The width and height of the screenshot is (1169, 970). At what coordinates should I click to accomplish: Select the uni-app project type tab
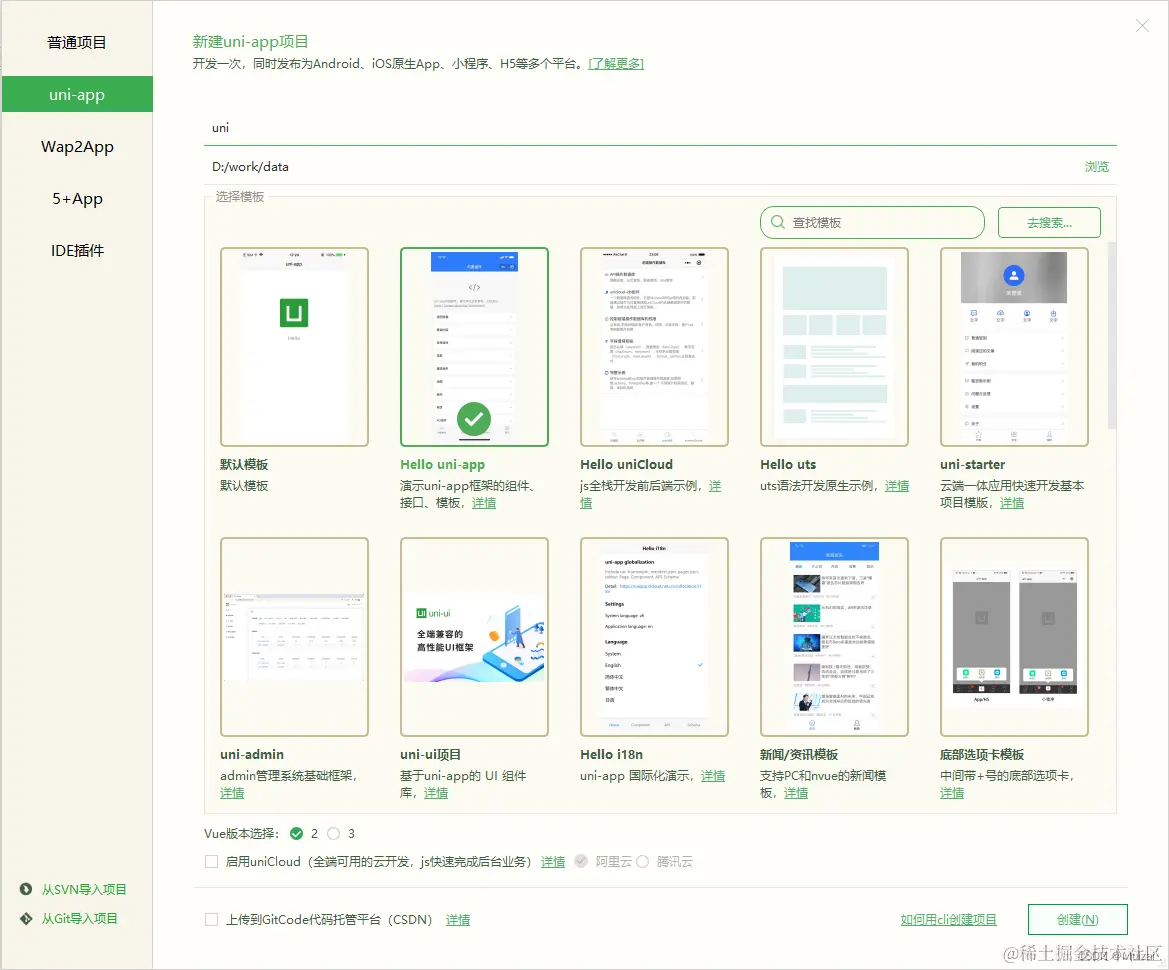[x=77, y=95]
